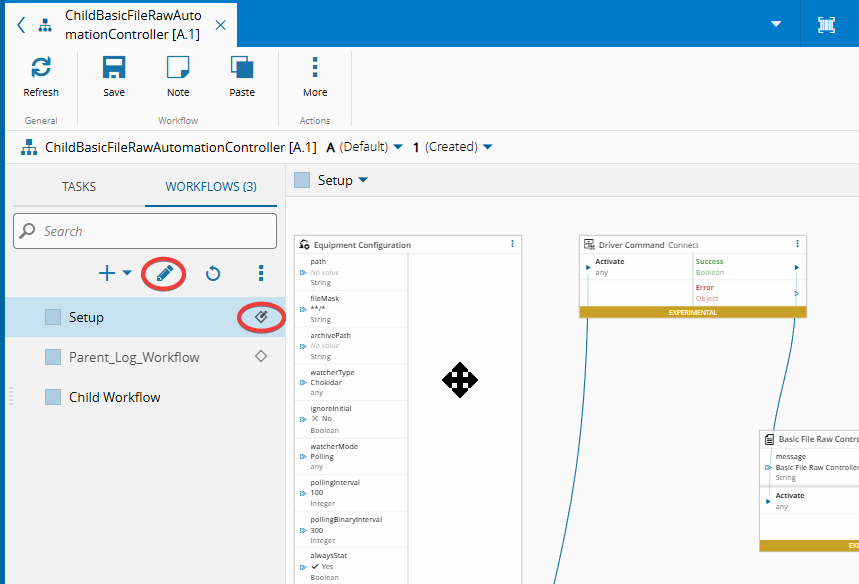Select the Setup workflow checkbox

click(x=53, y=317)
